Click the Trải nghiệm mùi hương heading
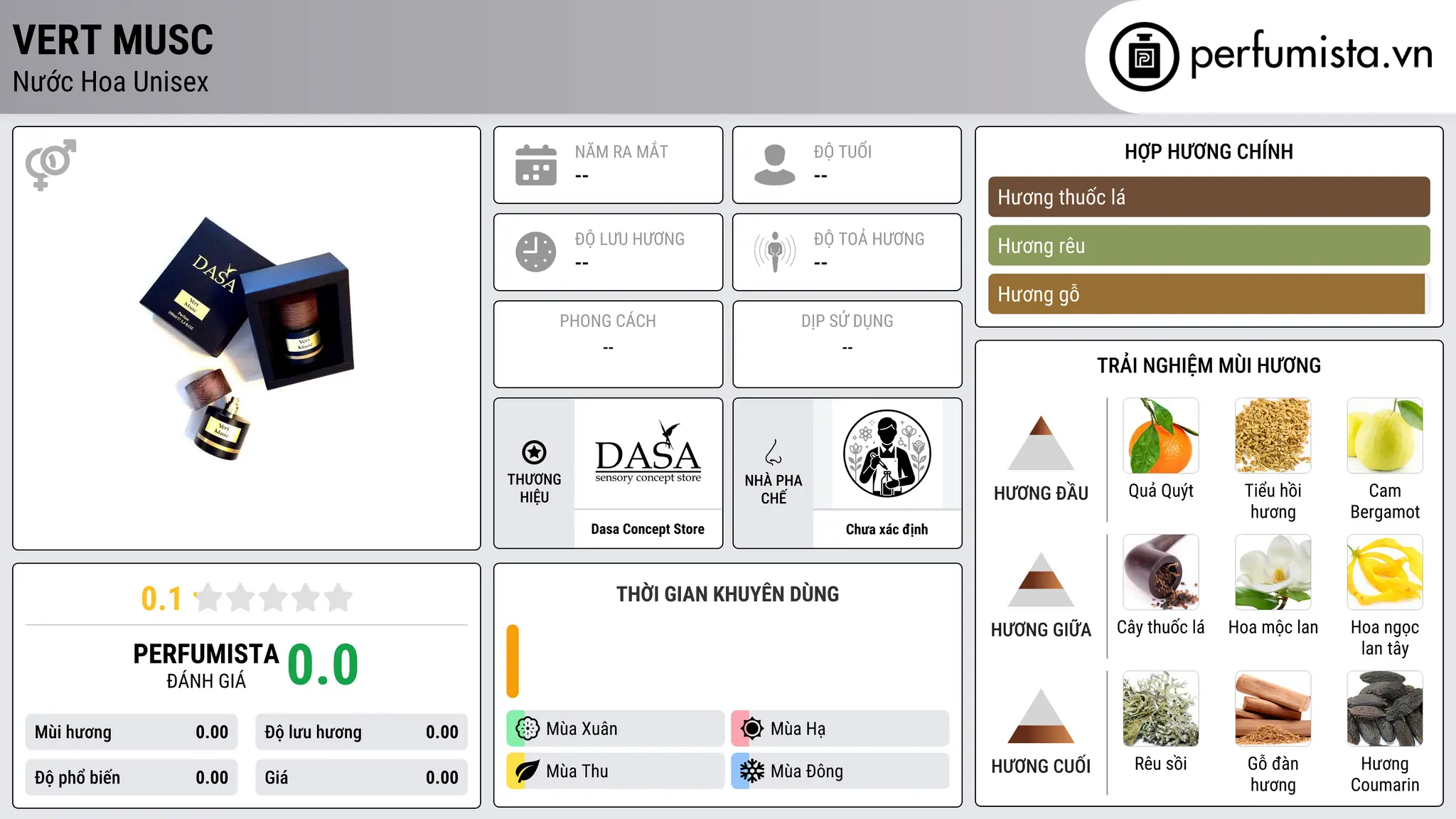The width and height of the screenshot is (1456, 819). coord(1209,365)
